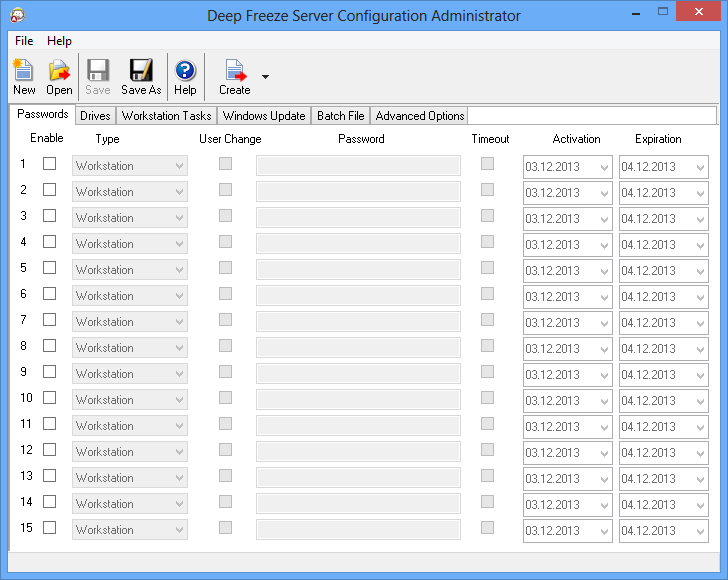The height and width of the screenshot is (580, 728).
Task: Expand the Create button dropdown arrow
Action: pos(265,77)
